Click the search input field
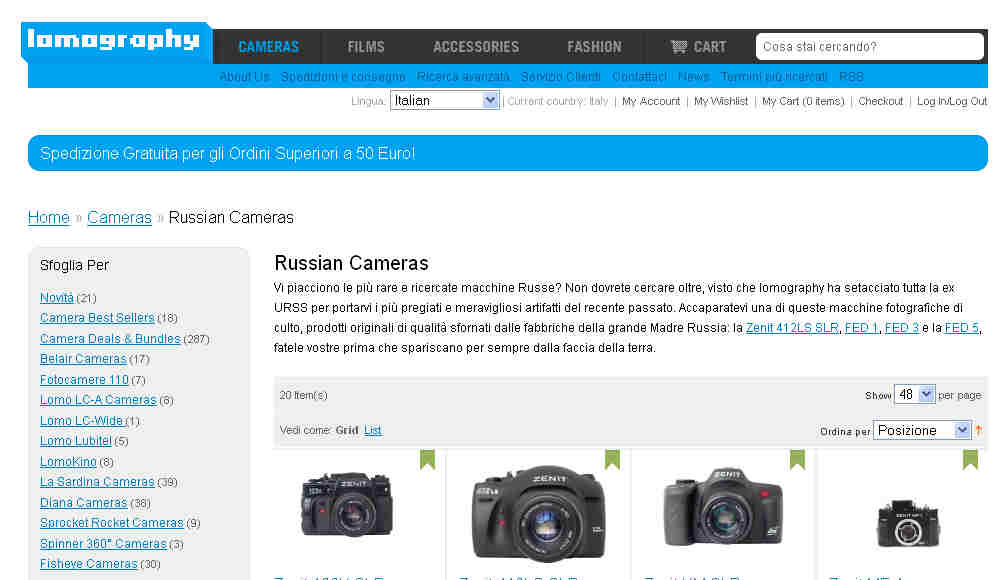994x580 pixels. 869,46
